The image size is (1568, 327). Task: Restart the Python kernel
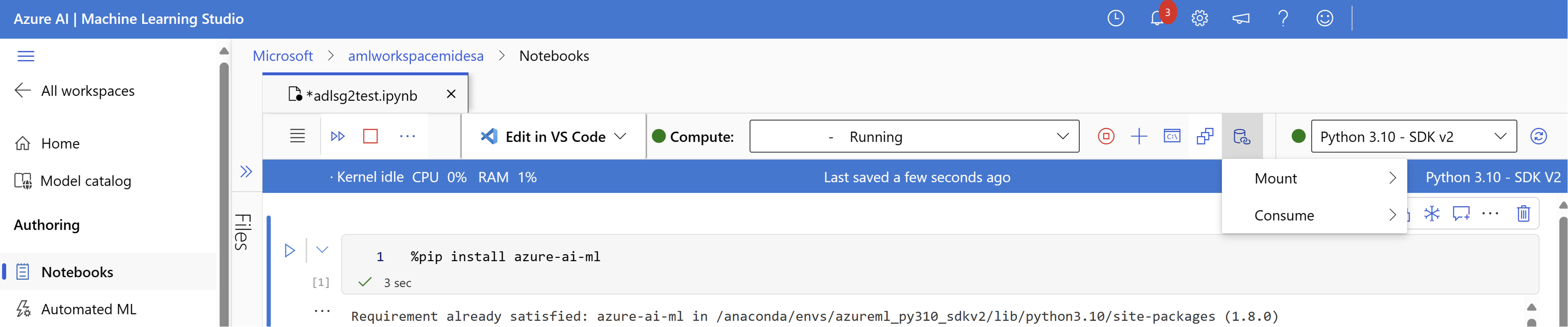click(1539, 136)
